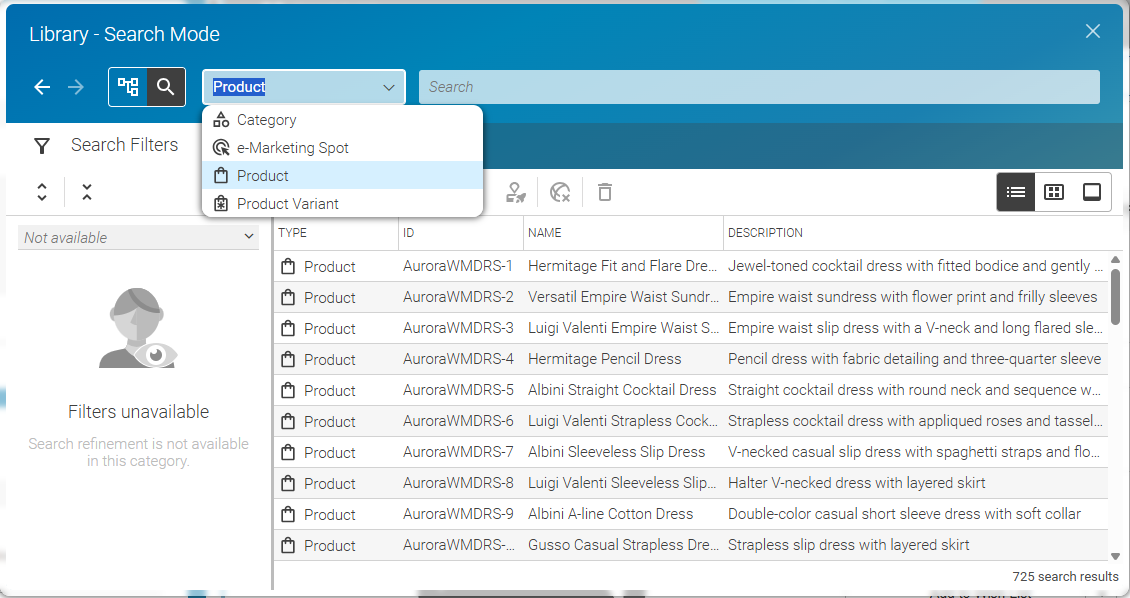Switch to tree browse mode
This screenshot has width=1130, height=598.
128,87
